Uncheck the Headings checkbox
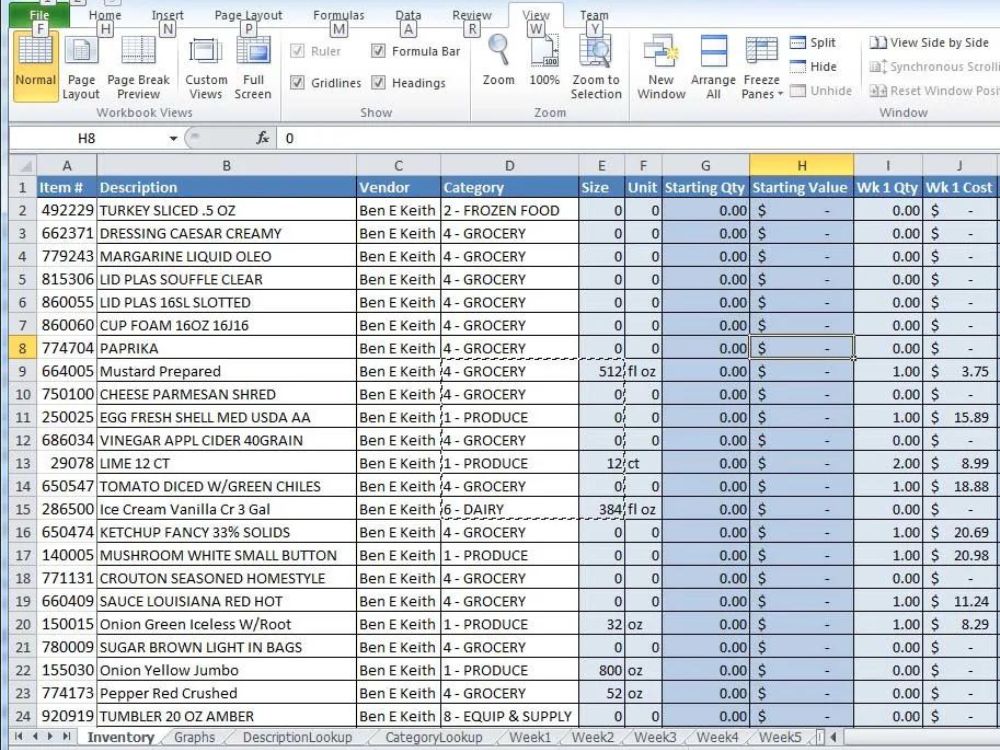 pos(378,82)
